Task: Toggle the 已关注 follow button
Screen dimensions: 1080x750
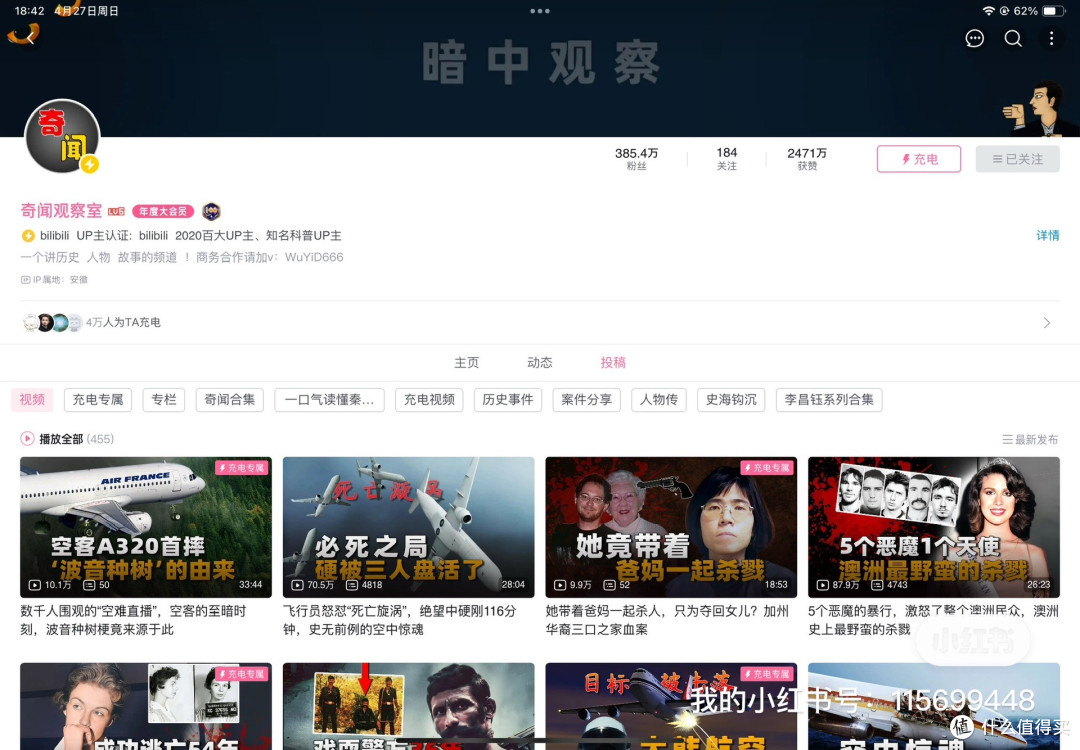Action: pos(1017,159)
